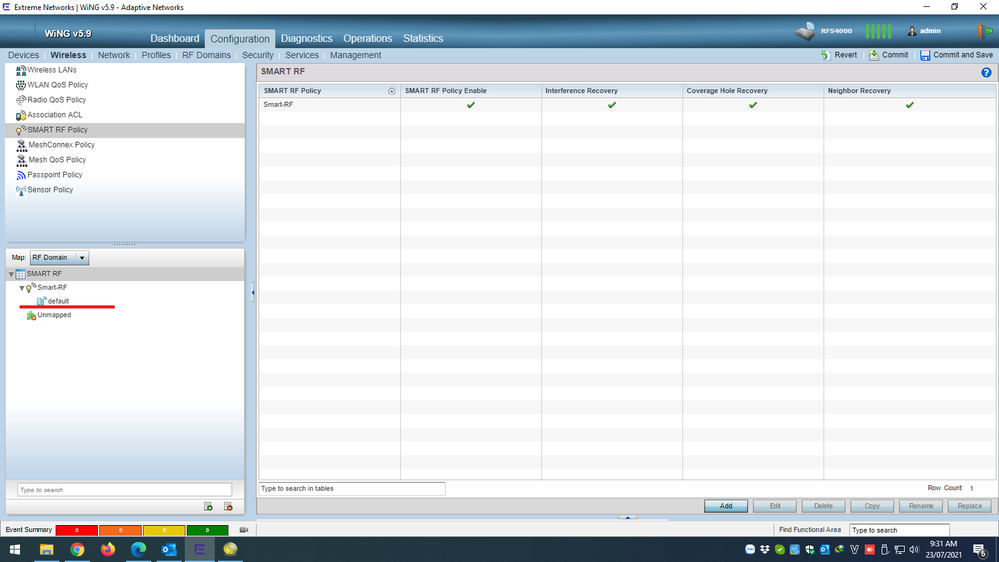Click the Interference Recovery checkmark for Smart-RF
Image resolution: width=999 pixels, height=562 pixels.
coord(612,105)
